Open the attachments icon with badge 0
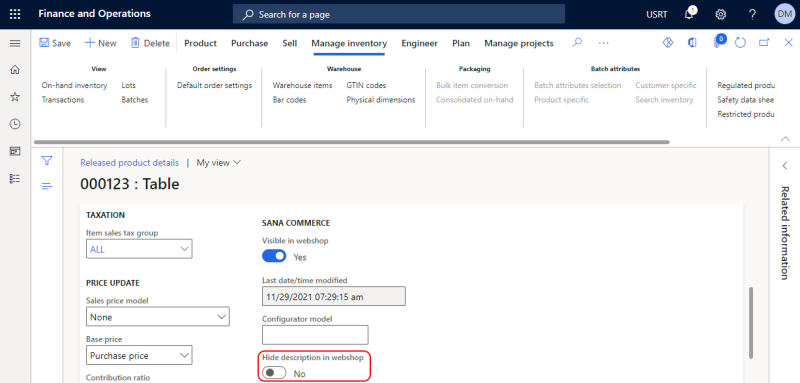Screen dimensions: 800x383 point(718,42)
